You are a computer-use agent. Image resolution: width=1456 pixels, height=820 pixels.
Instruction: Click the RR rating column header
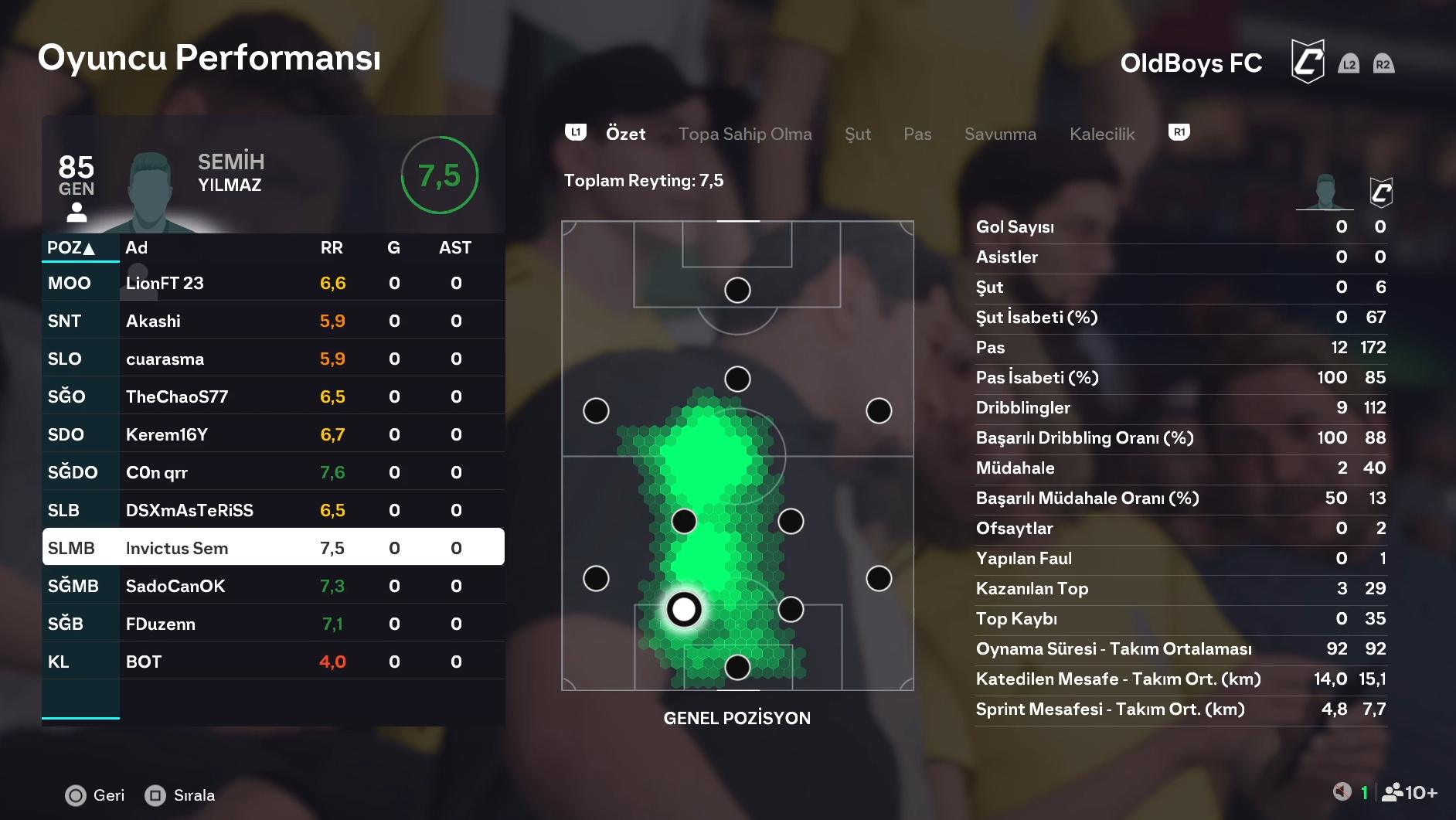pos(332,248)
